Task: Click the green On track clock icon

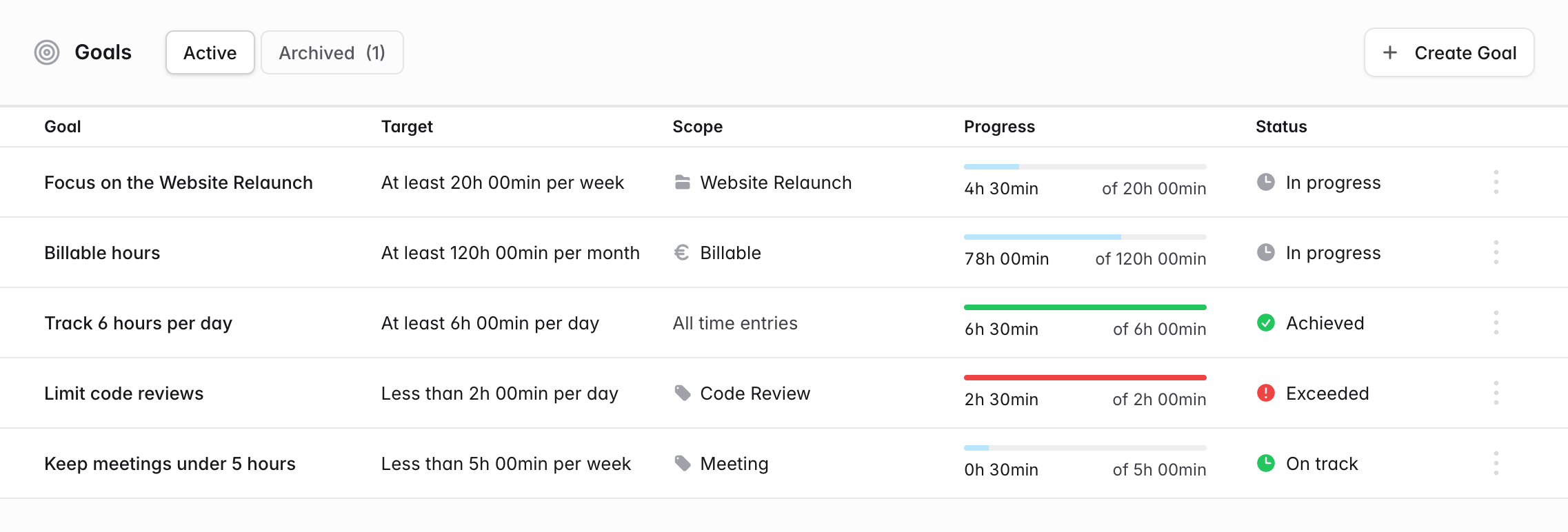Action: (1266, 463)
